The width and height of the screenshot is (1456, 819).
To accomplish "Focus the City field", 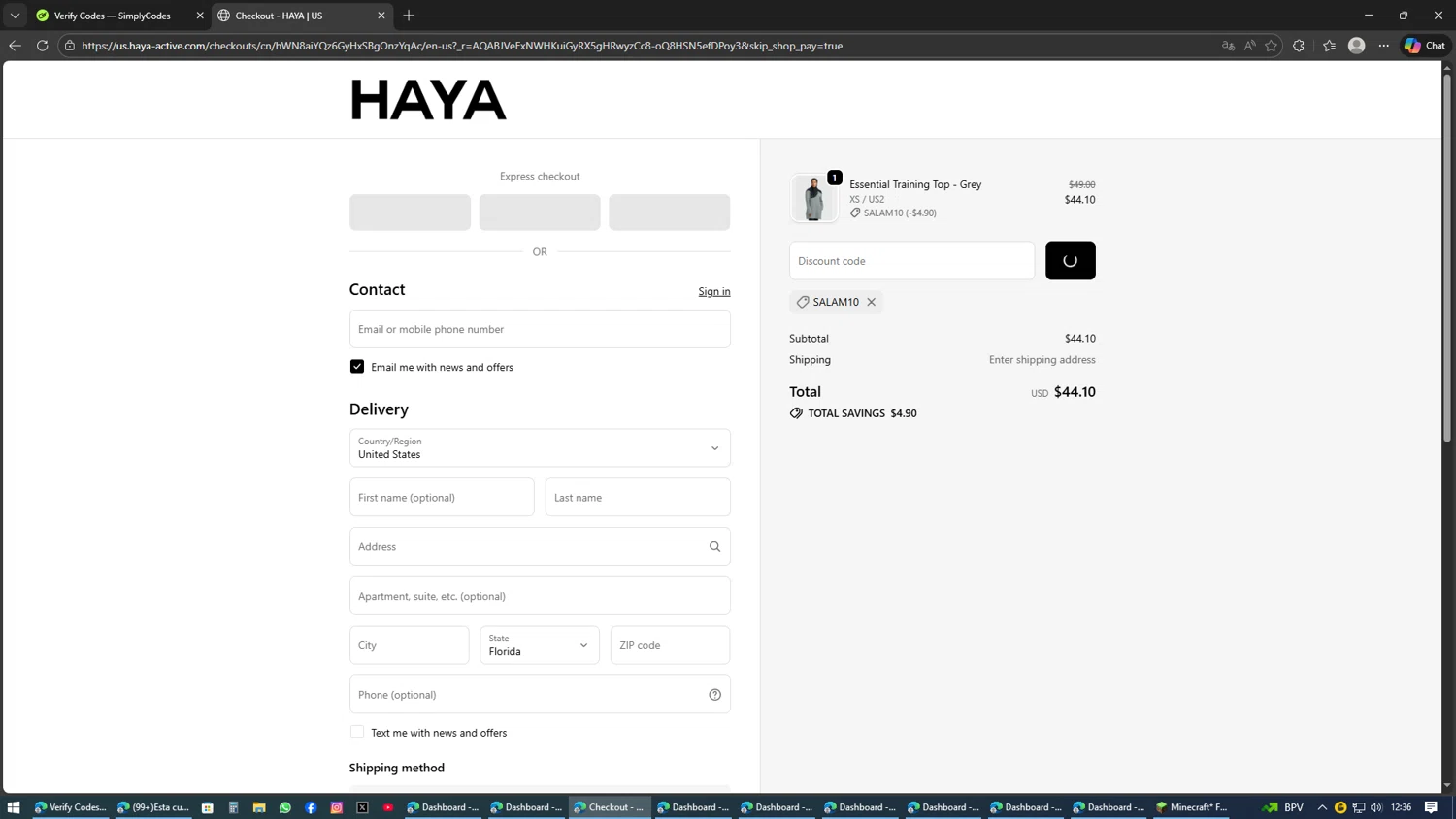I will pyautogui.click(x=410, y=645).
